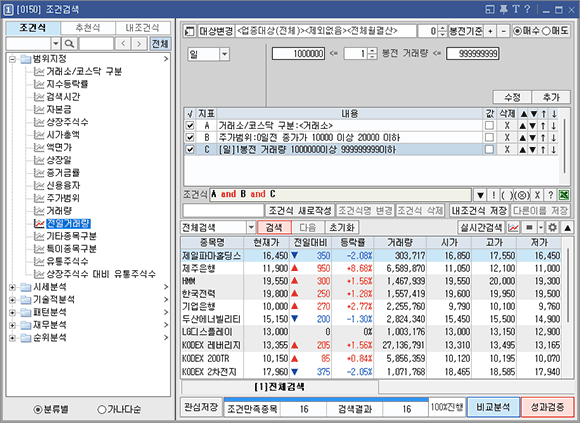Click the 내조건식 저장 button
The height and width of the screenshot is (423, 580).
[479, 211]
